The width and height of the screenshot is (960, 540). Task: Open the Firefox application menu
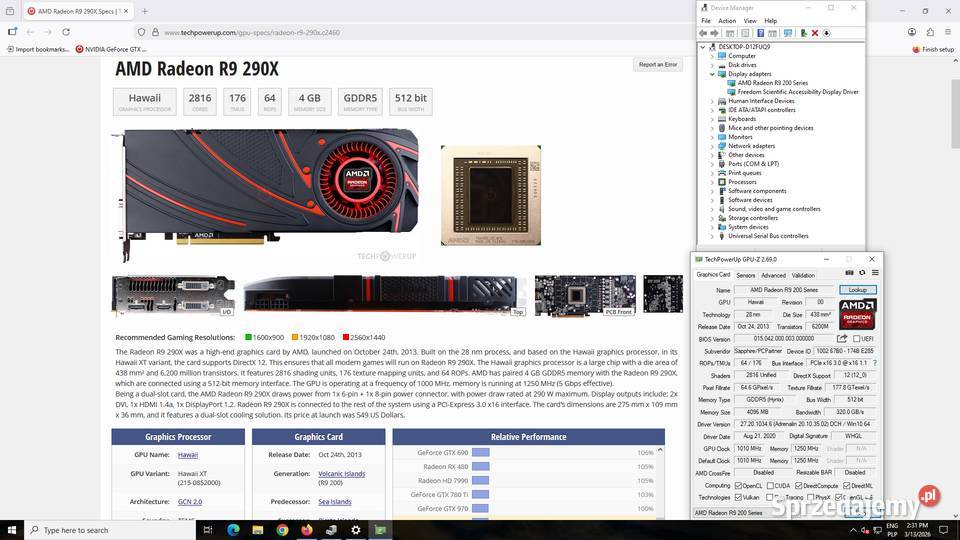(948, 32)
